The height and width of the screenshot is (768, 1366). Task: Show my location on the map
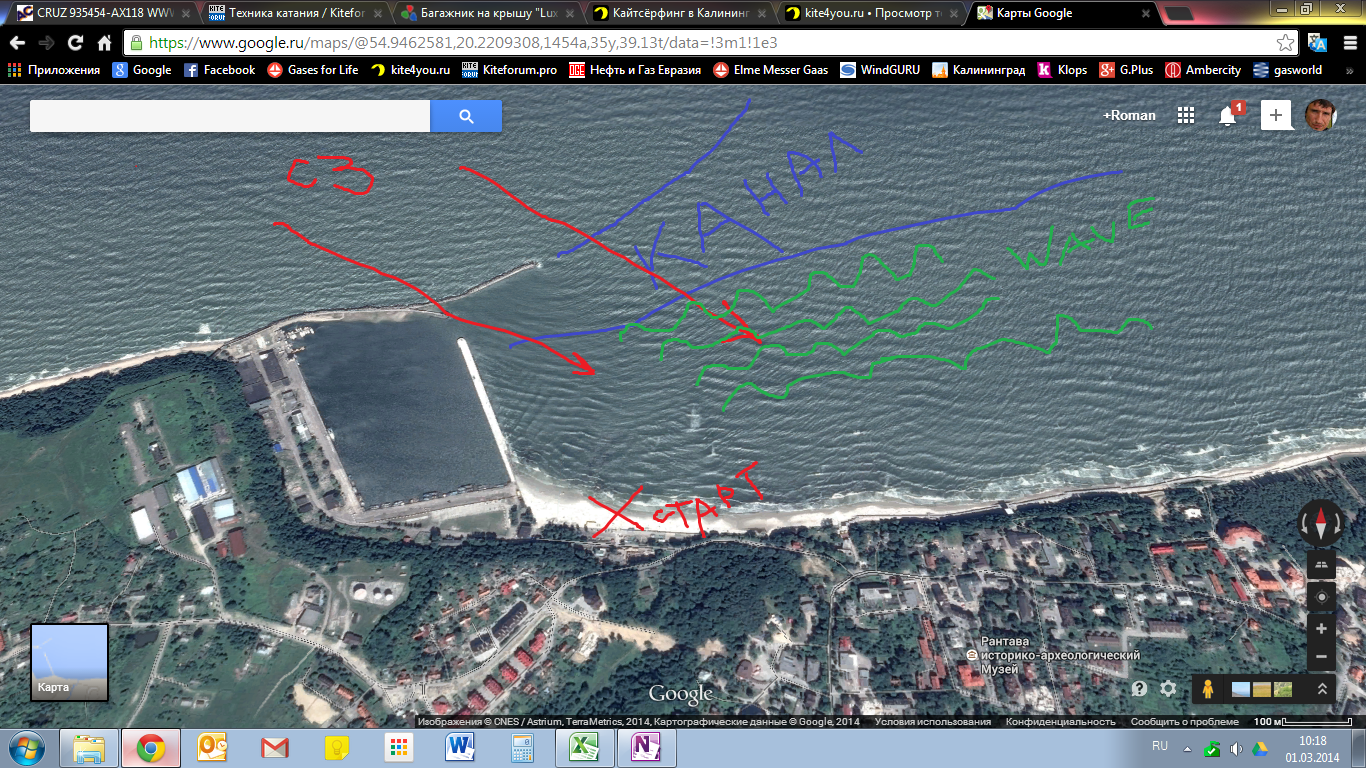1321,597
